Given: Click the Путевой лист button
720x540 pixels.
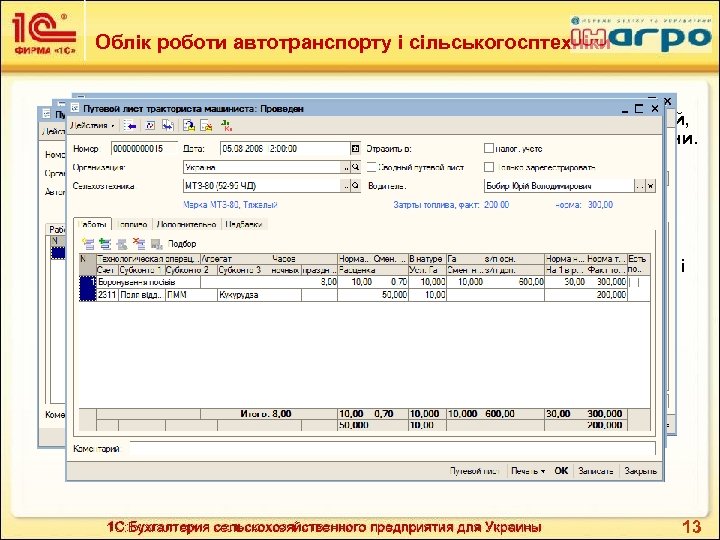Looking at the screenshot, I should [474, 471].
